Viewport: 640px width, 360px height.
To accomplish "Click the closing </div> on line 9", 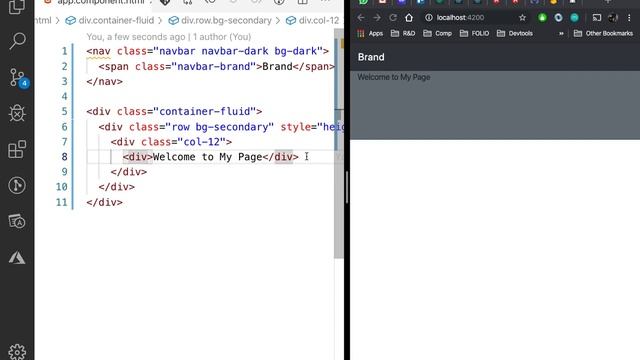I will click(x=129, y=172).
